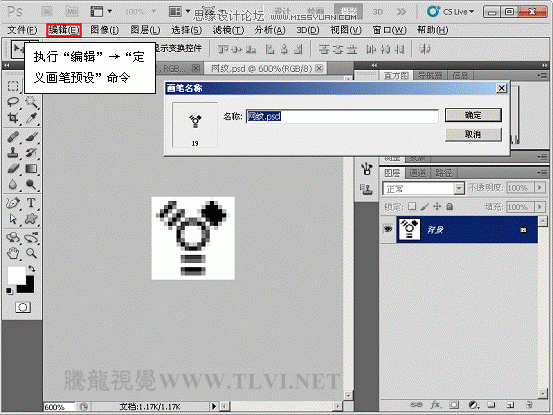Screen dimensions: 553x415
Task: Select the Healing Brush tool
Action: pos(13,137)
